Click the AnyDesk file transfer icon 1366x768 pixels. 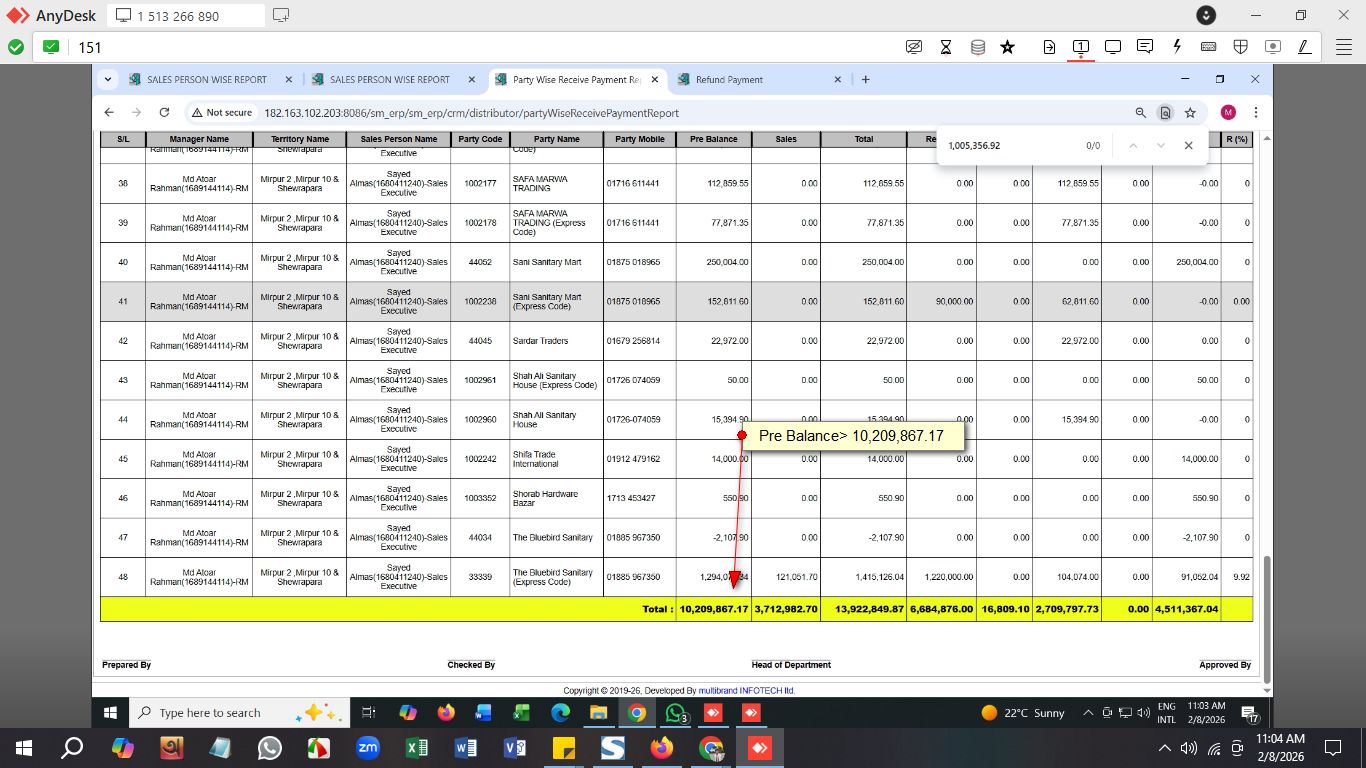click(1049, 47)
